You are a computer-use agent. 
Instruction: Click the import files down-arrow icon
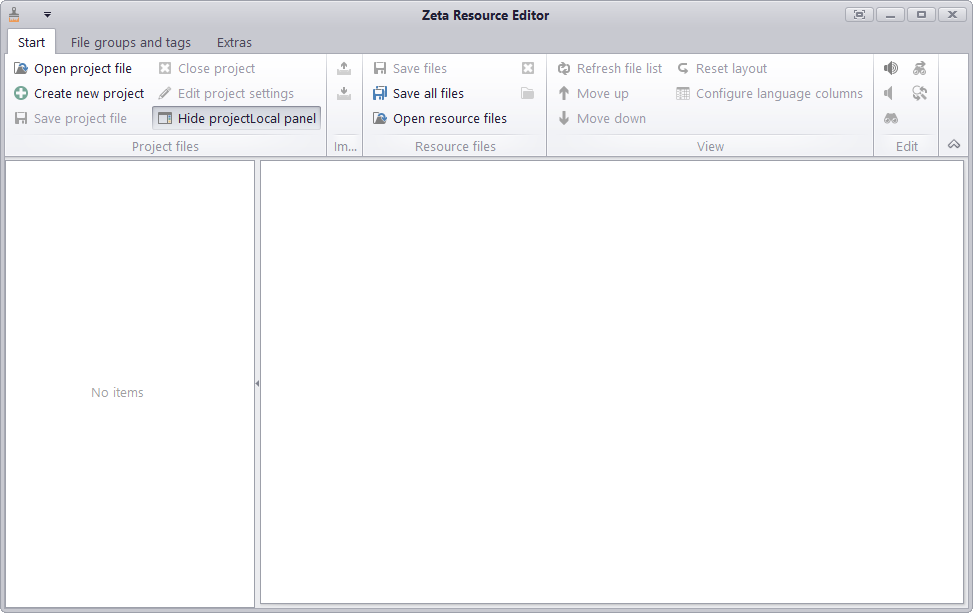(x=344, y=93)
